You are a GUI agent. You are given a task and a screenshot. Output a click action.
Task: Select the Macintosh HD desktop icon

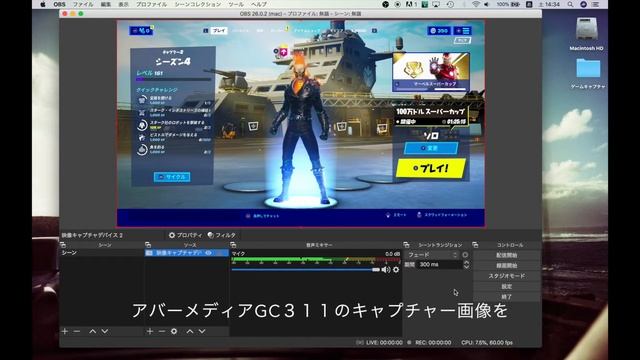(x=587, y=34)
